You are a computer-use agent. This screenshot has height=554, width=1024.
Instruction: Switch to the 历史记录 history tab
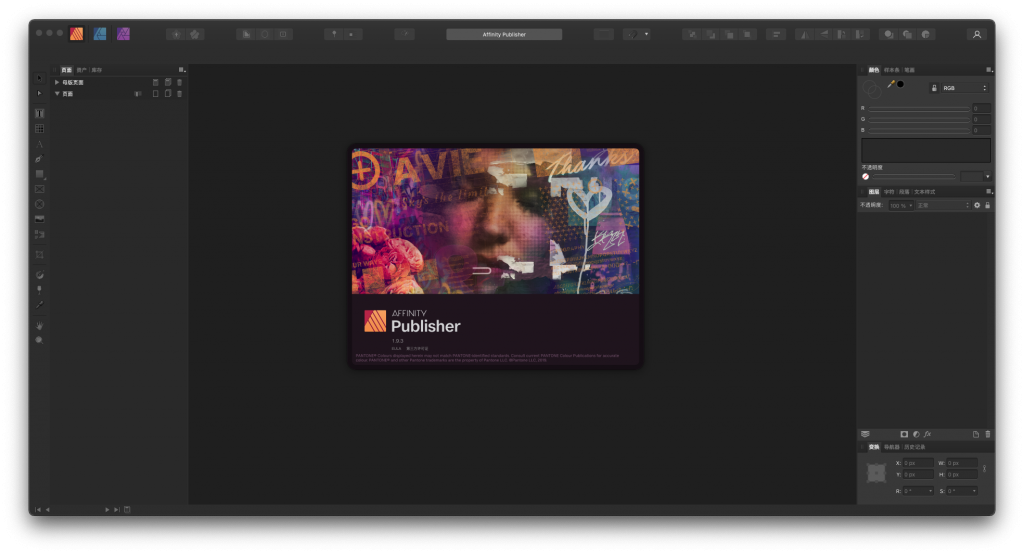[x=915, y=447]
